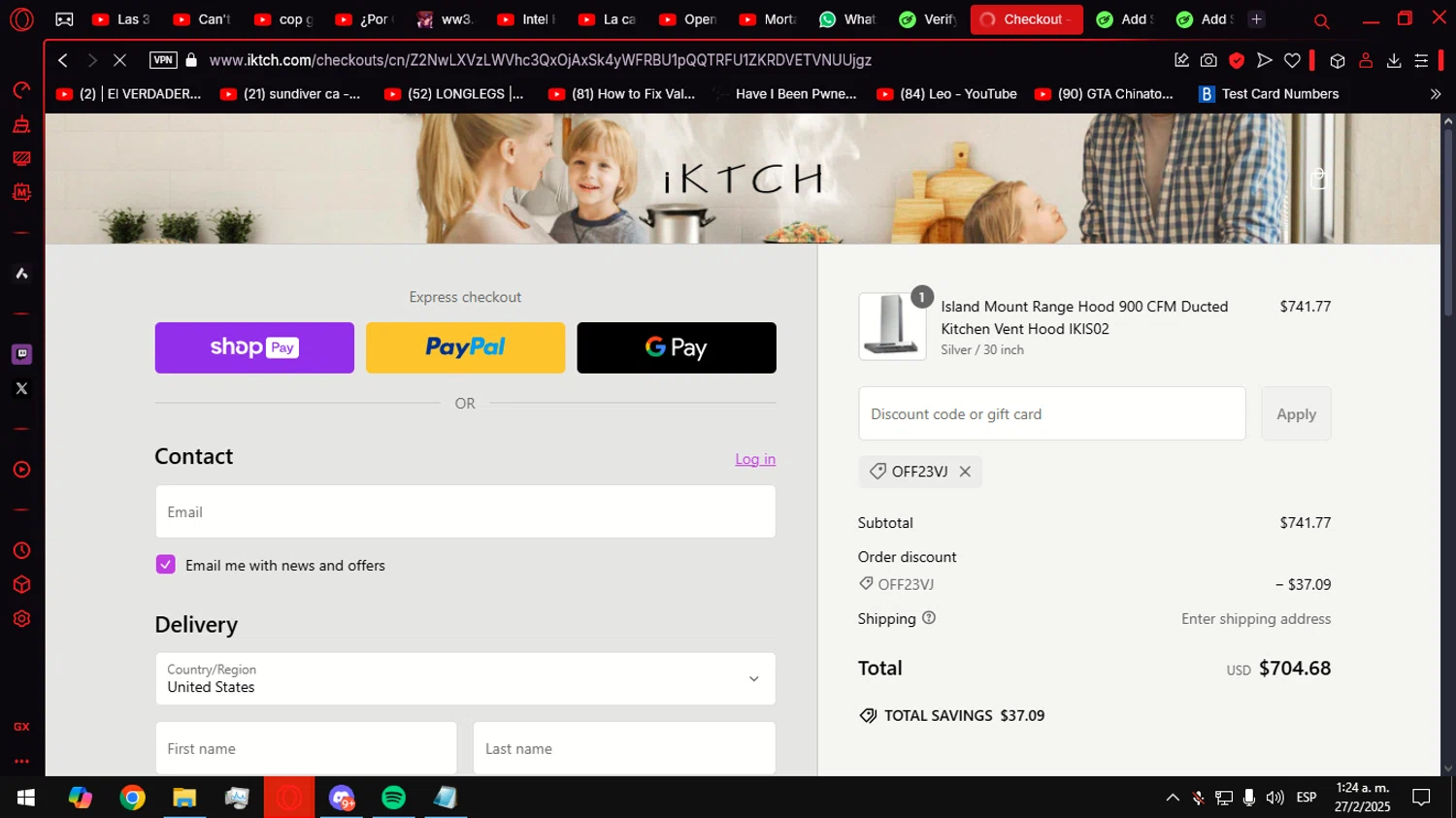1456x818 pixels.
Task: Pay with Google Pay button
Action: (677, 347)
